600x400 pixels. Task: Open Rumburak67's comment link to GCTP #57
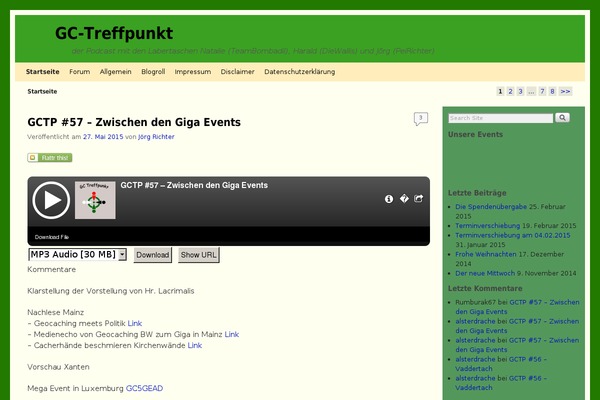517,307
